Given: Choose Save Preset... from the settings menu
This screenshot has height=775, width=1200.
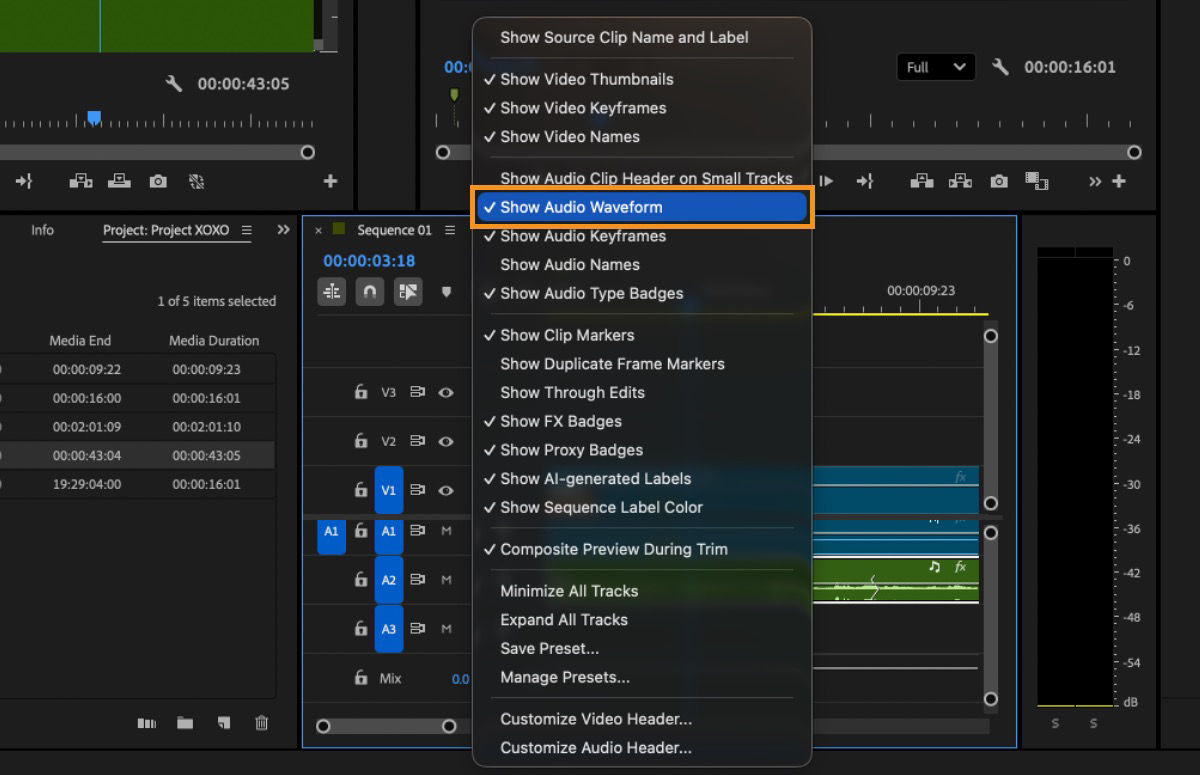Looking at the screenshot, I should (x=549, y=649).
